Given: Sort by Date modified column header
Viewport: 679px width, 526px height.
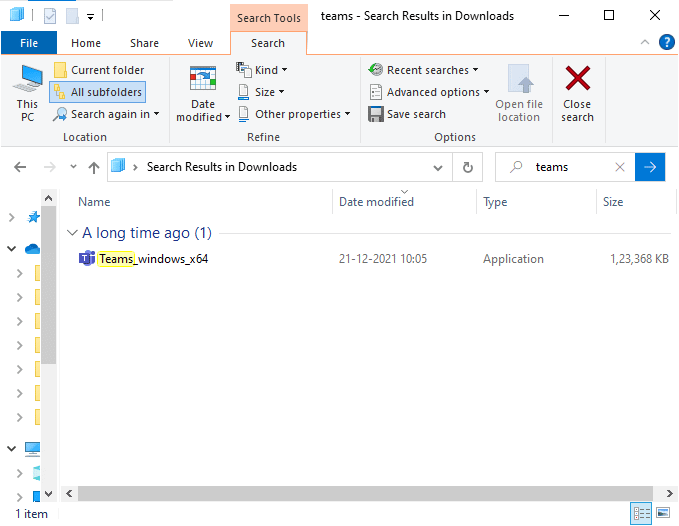Looking at the screenshot, I should click(x=376, y=202).
